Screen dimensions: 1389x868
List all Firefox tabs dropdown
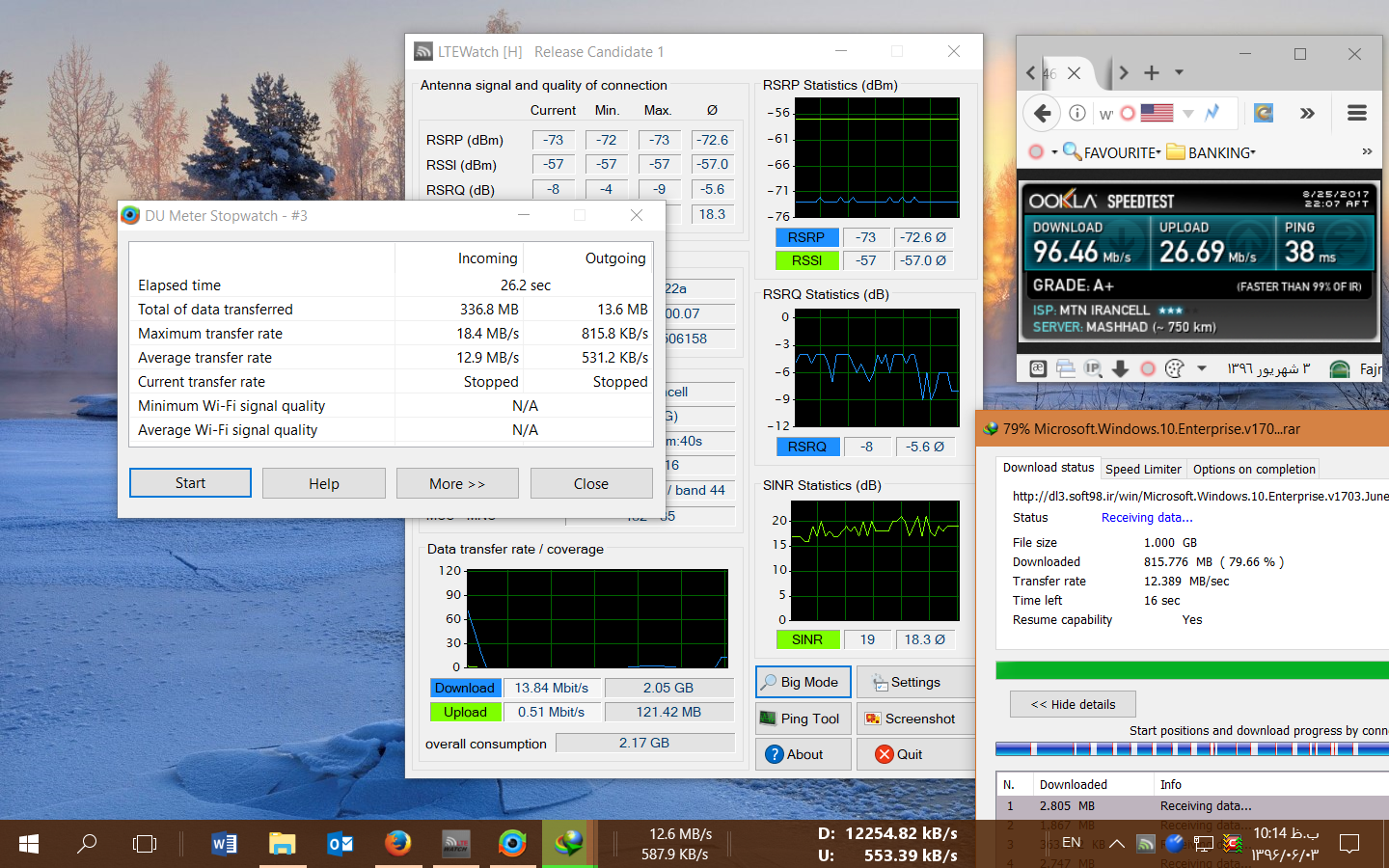[1179, 72]
